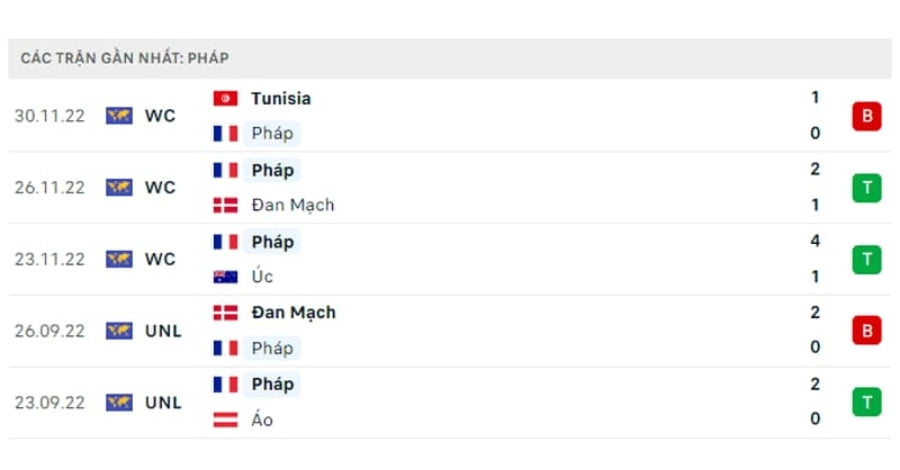This screenshot has width=900, height=470.
Task: Select the WC label on 26.11.22 row
Action: (160, 188)
